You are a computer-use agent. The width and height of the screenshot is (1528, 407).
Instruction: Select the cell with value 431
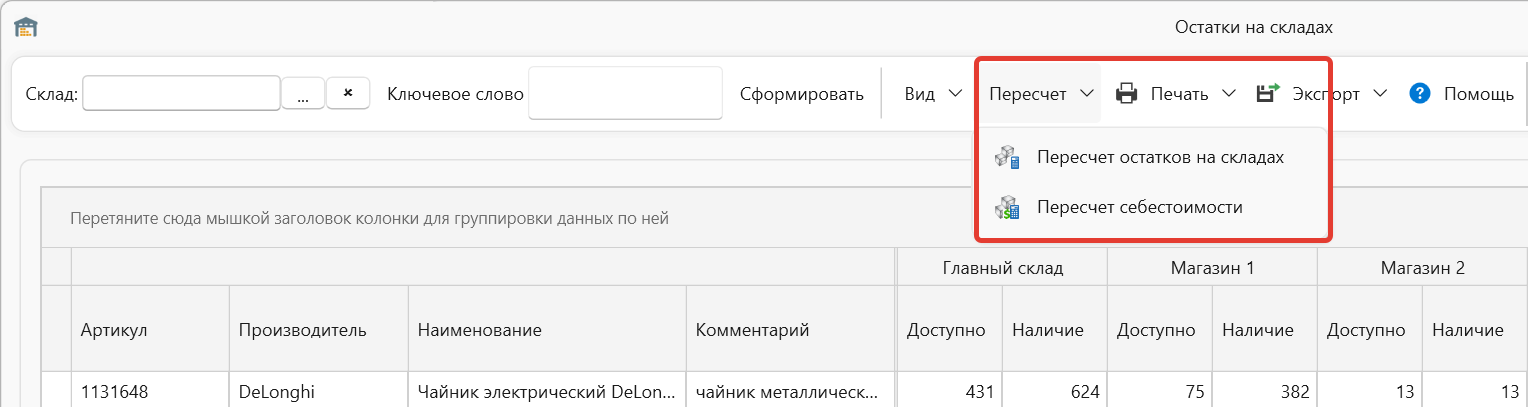(950, 391)
